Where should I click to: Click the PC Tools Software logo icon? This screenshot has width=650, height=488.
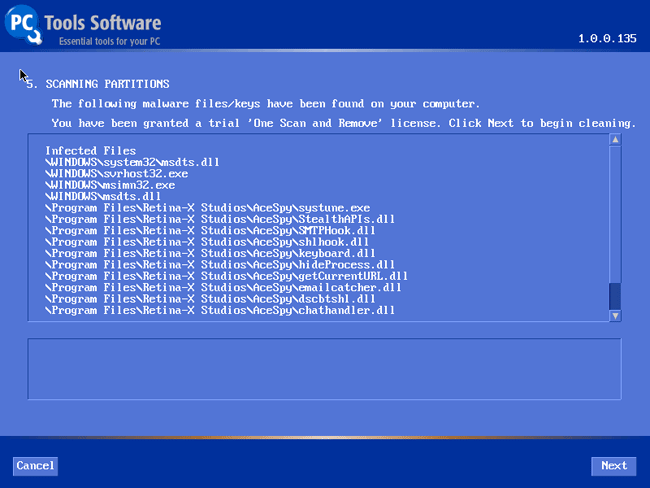click(23, 24)
